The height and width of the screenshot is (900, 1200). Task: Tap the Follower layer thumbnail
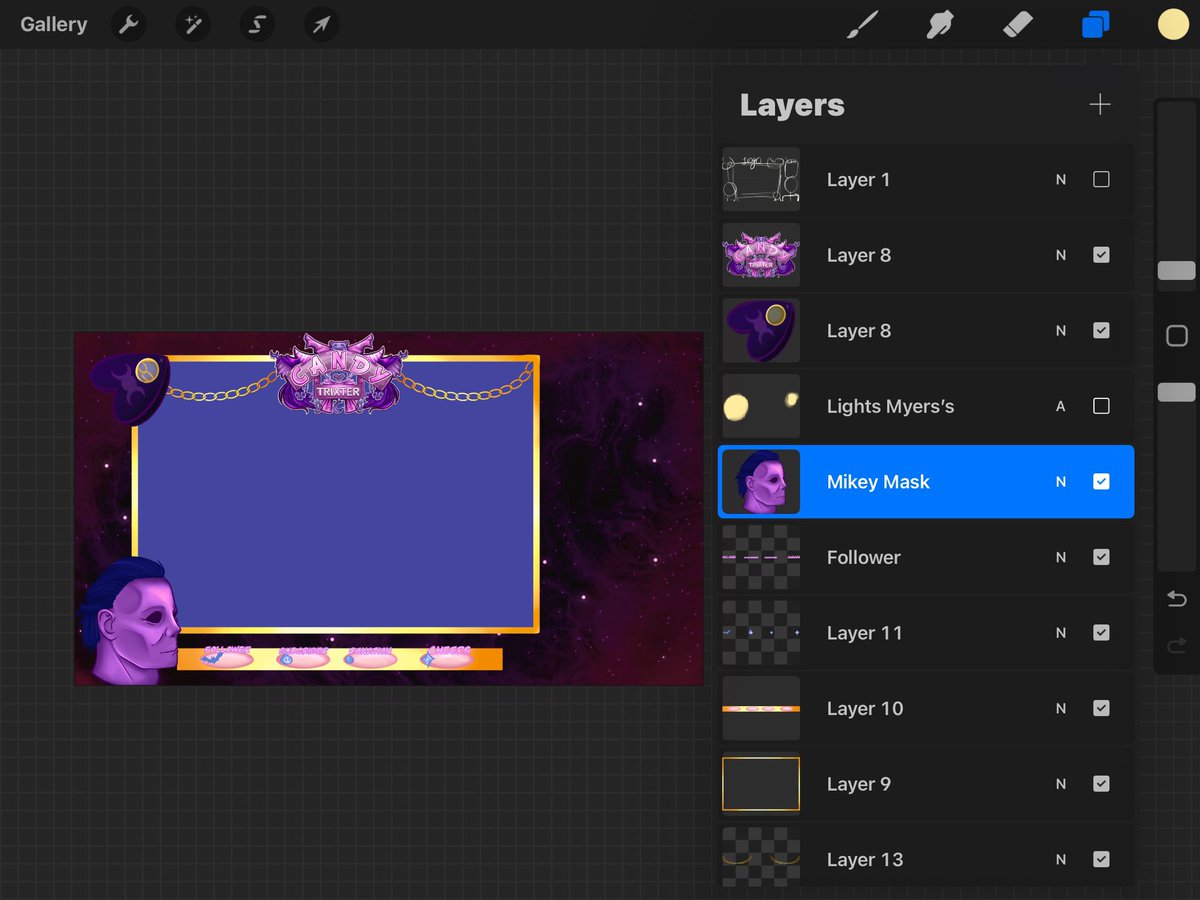[761, 557]
